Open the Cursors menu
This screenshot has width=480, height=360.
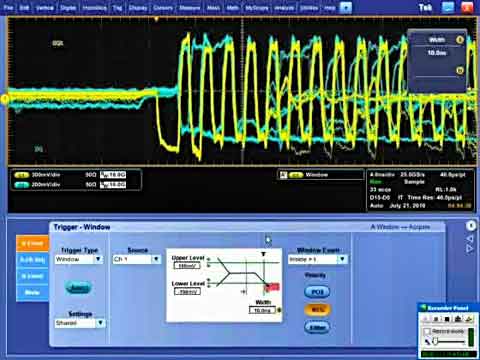click(x=163, y=7)
